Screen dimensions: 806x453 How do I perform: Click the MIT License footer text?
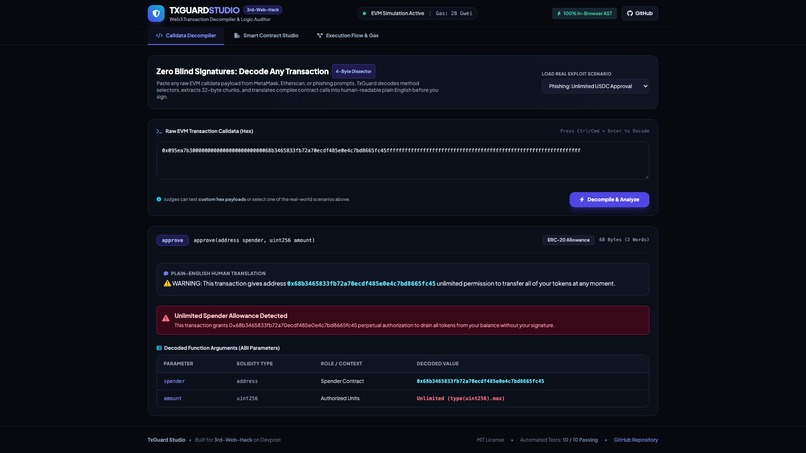(x=490, y=440)
